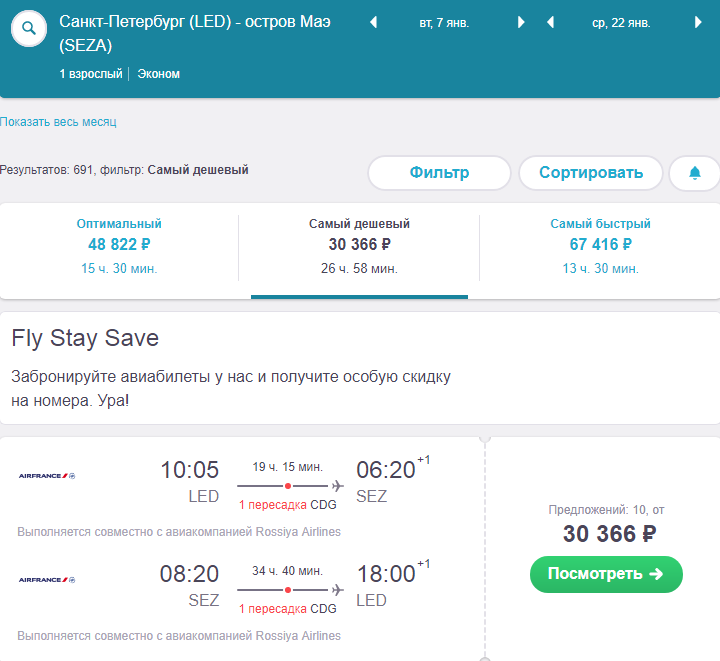Go to next return date arrow
720x661 pixels.
698,22
